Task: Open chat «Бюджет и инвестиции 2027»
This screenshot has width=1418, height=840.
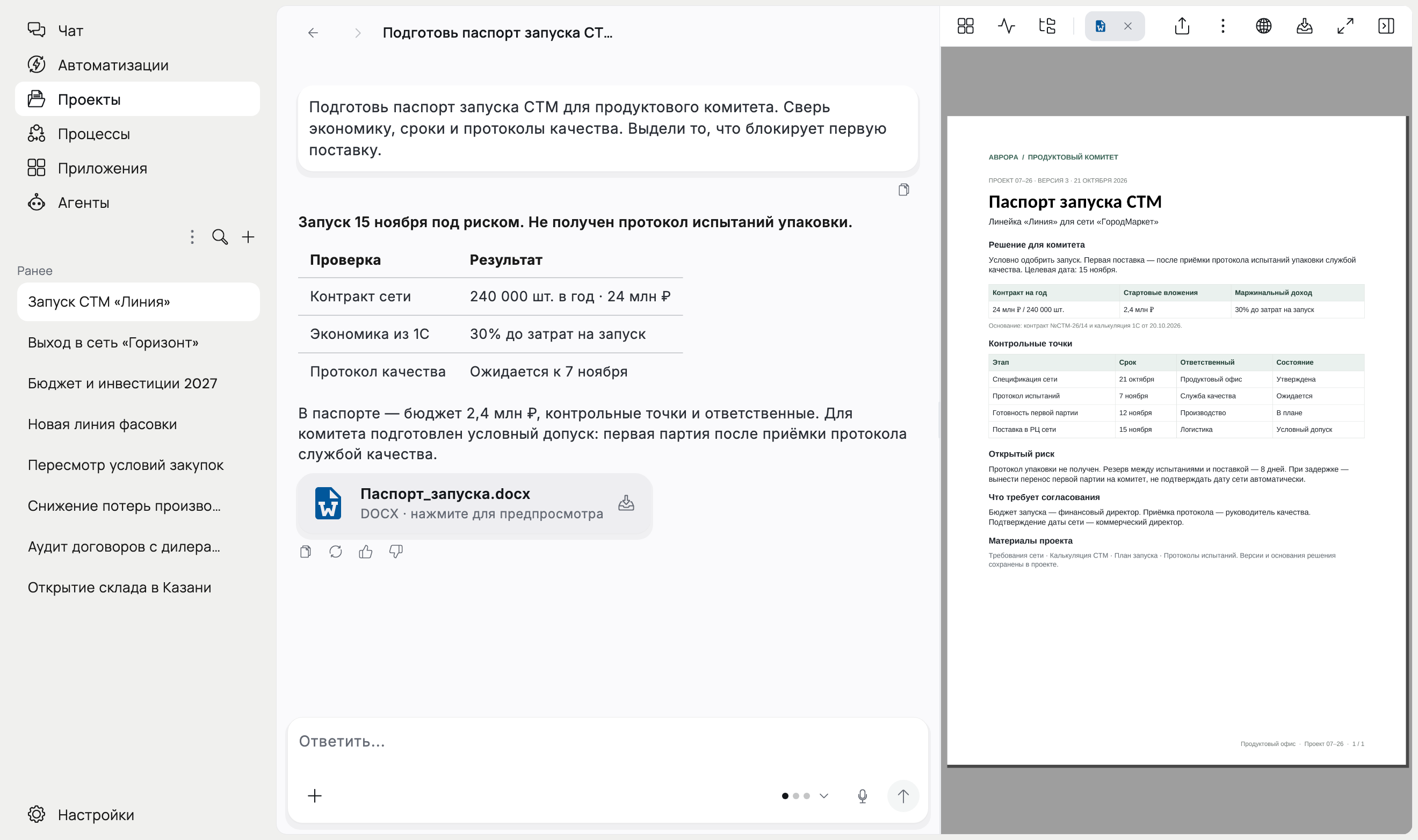Action: 138,383
